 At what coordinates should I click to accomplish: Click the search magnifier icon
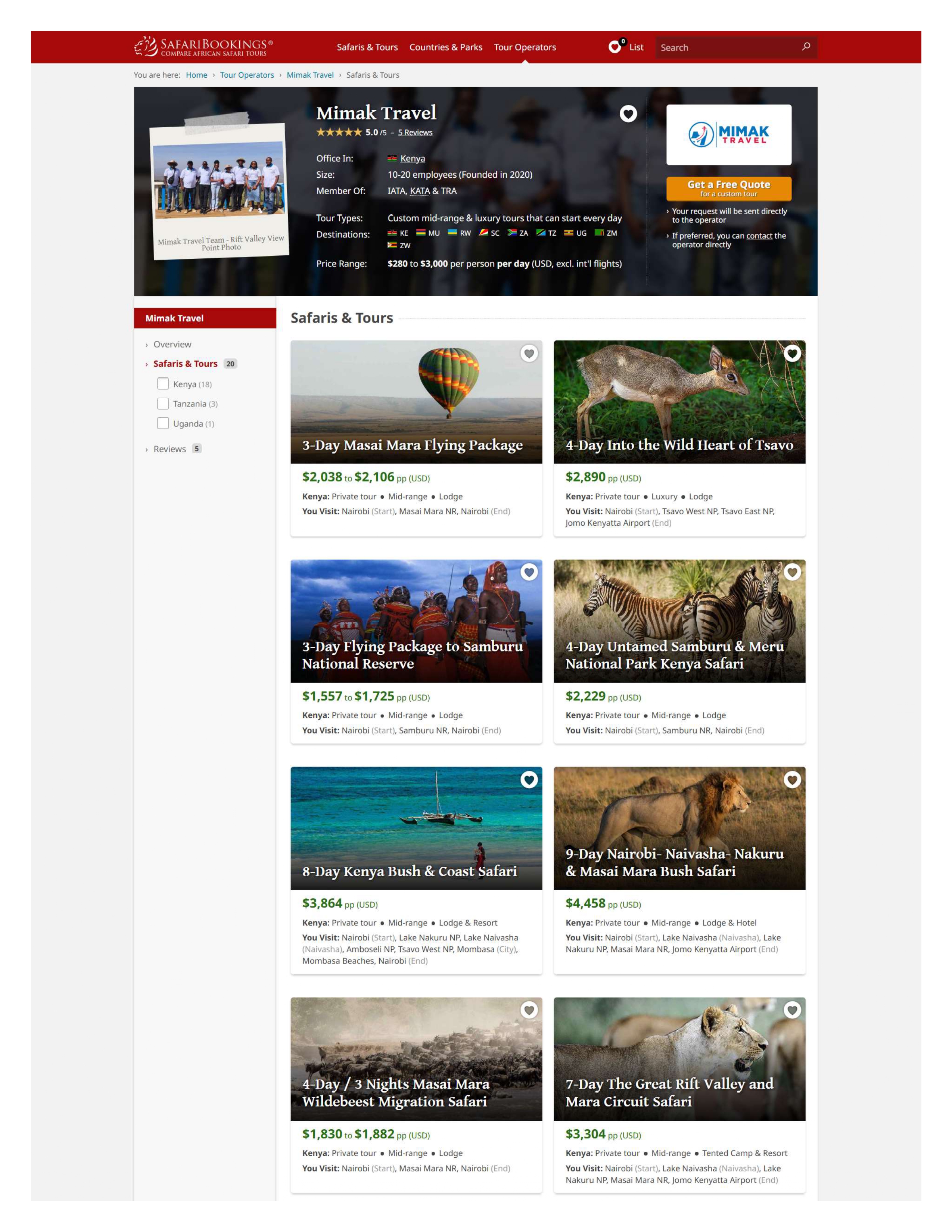(x=806, y=47)
